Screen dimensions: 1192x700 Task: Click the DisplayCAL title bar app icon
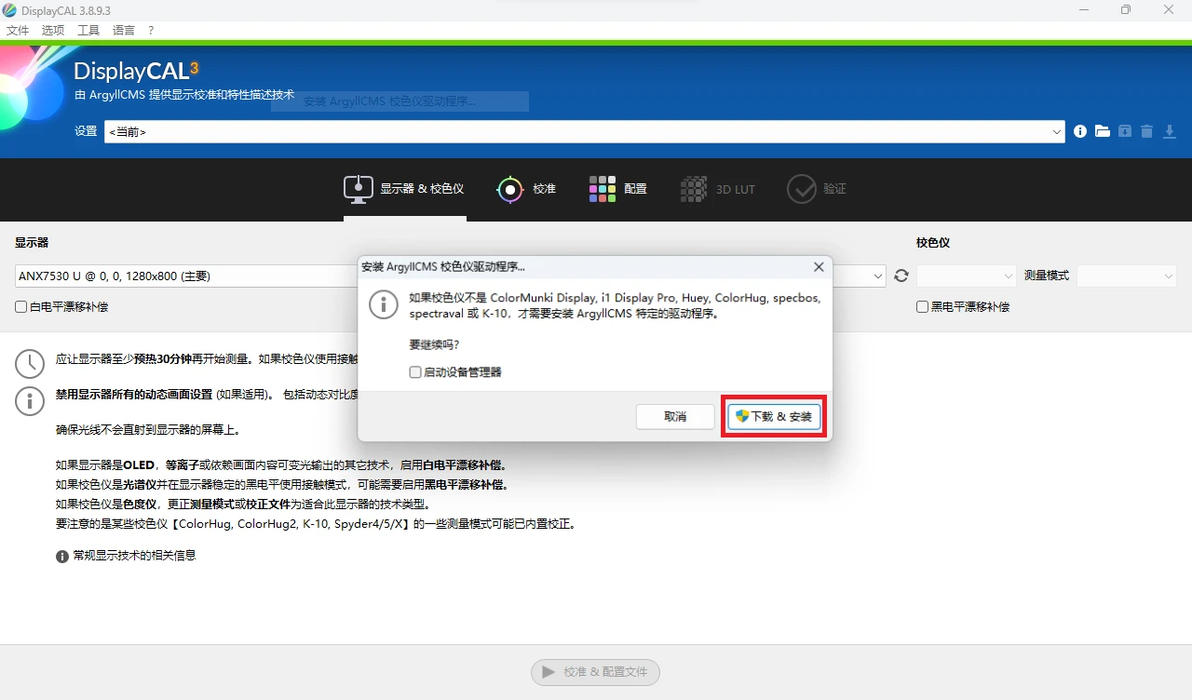click(x=9, y=10)
